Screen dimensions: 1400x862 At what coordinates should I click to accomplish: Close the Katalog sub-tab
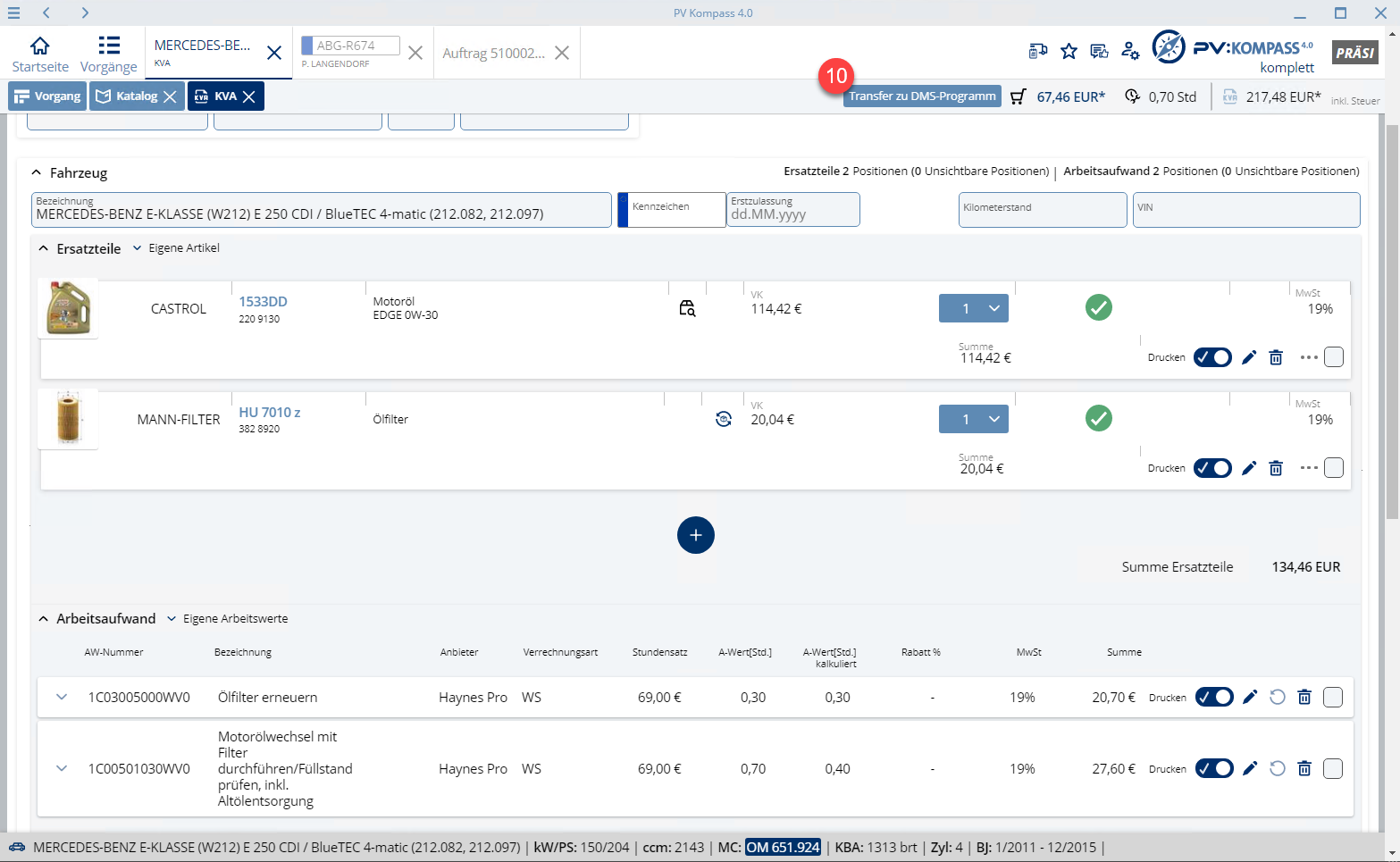click(170, 96)
